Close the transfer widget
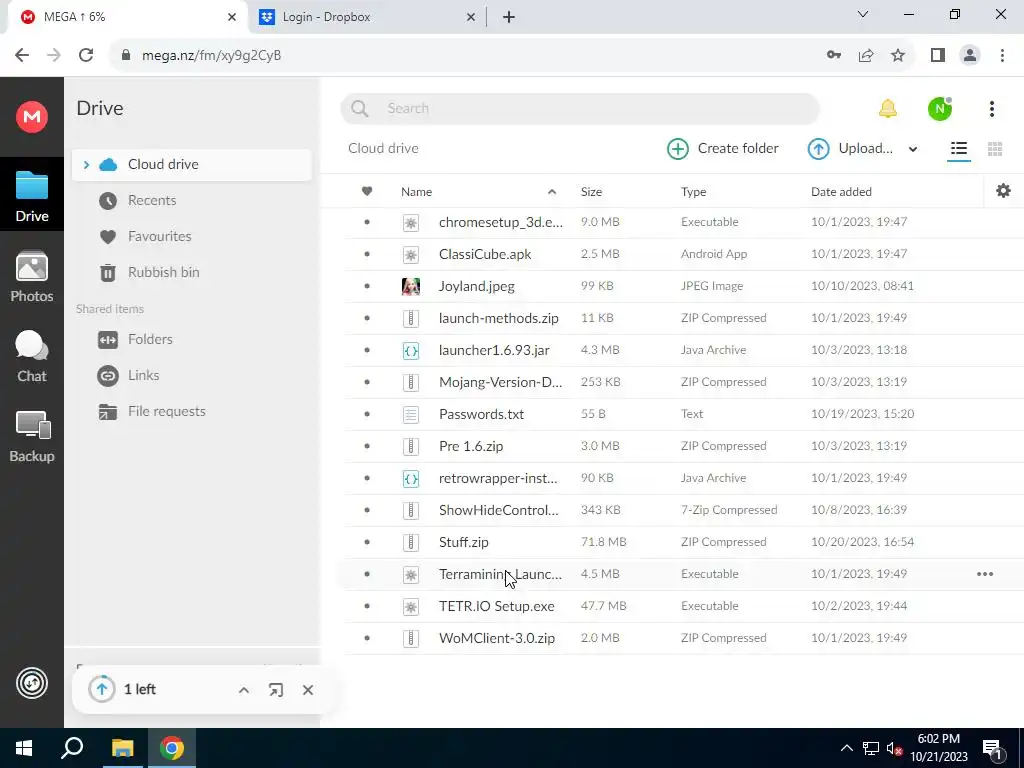The image size is (1024, 768). pos(308,690)
